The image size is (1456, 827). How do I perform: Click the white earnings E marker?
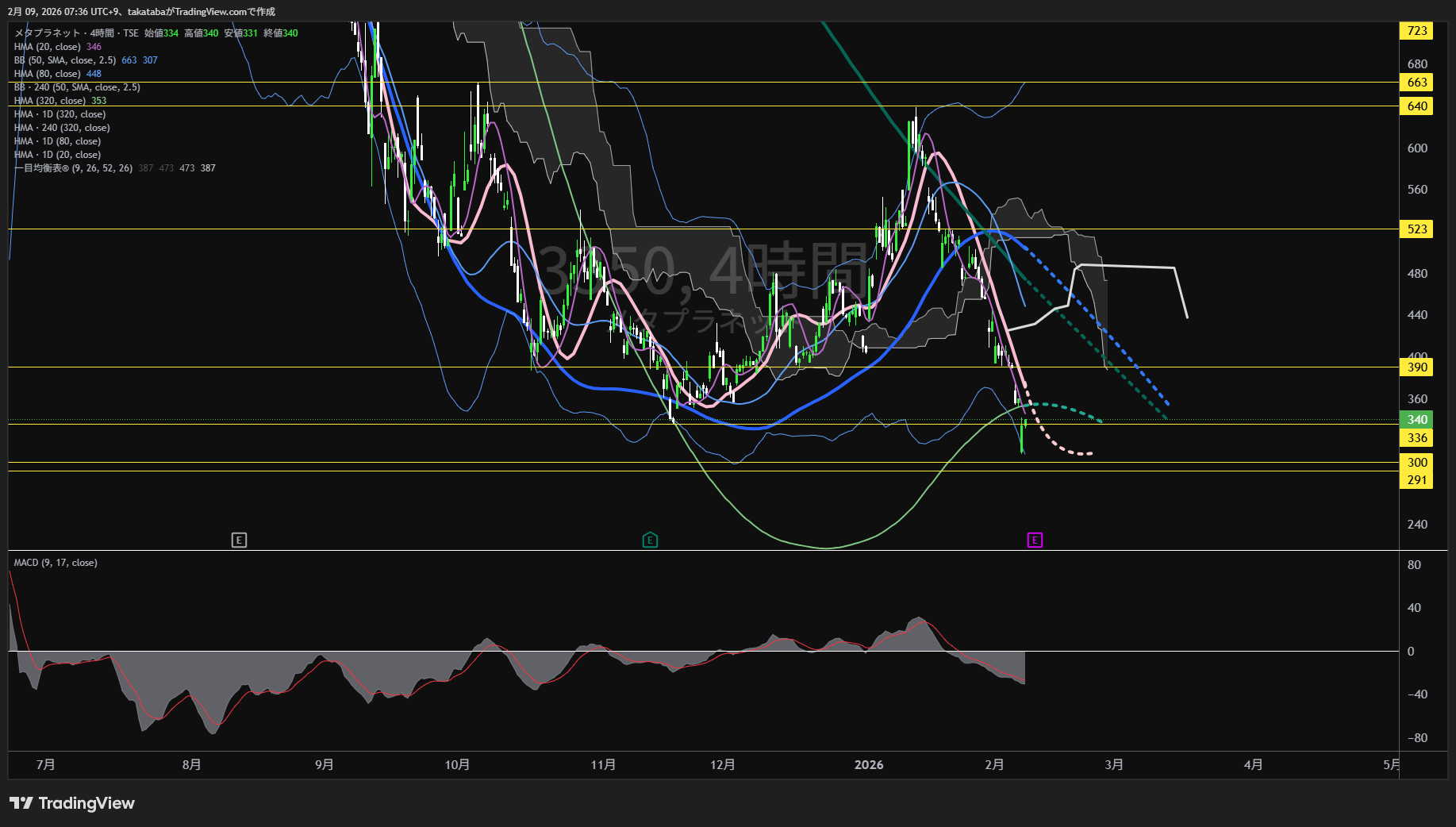[239, 540]
